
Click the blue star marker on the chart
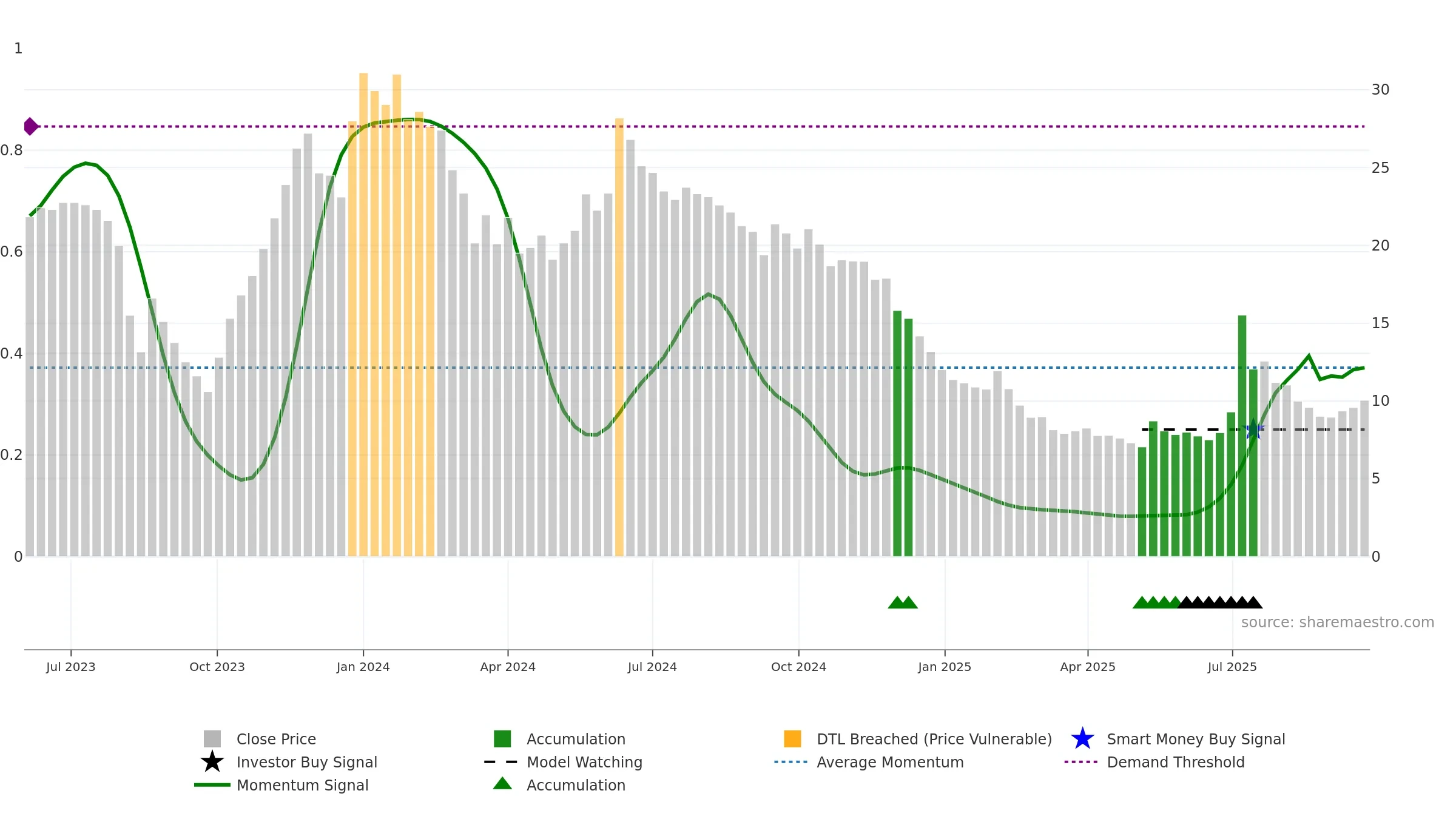coord(1253,430)
